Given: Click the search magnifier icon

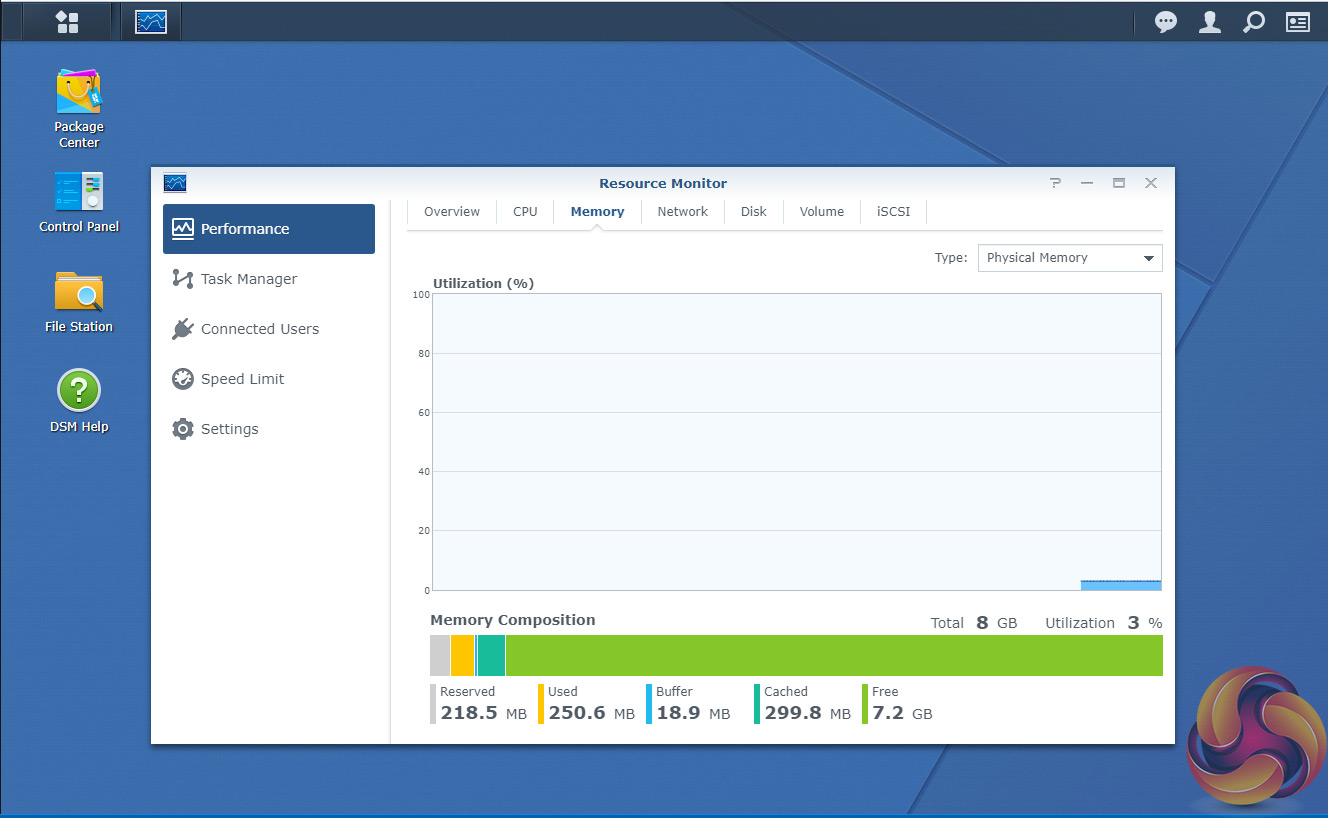Looking at the screenshot, I should 1253,21.
